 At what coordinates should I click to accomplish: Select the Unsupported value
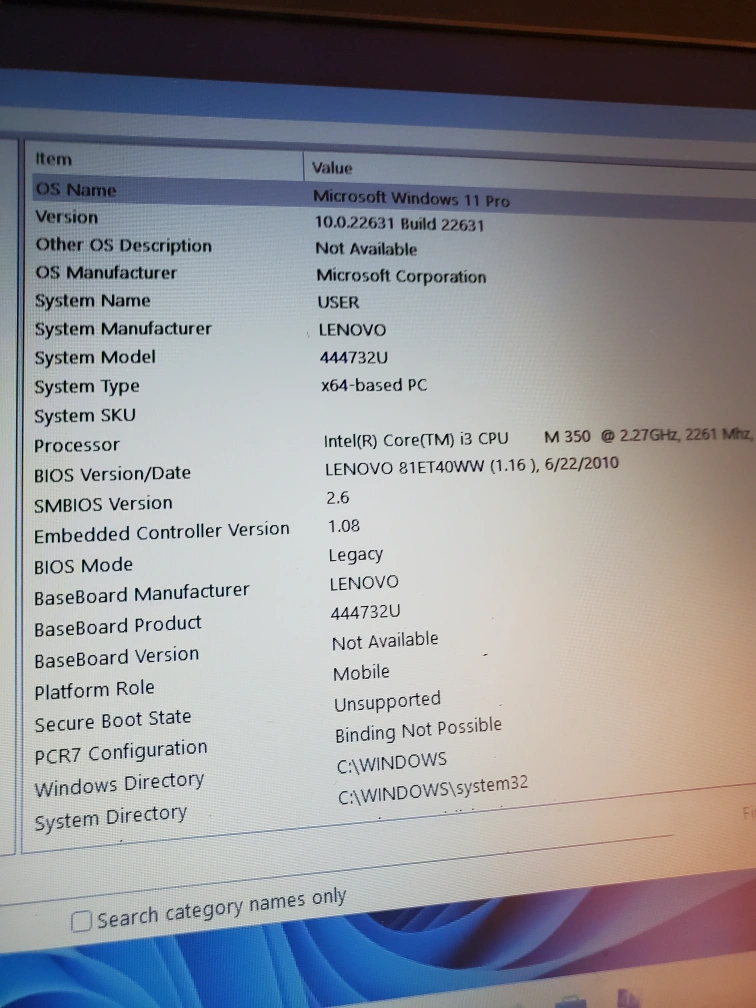tap(388, 702)
